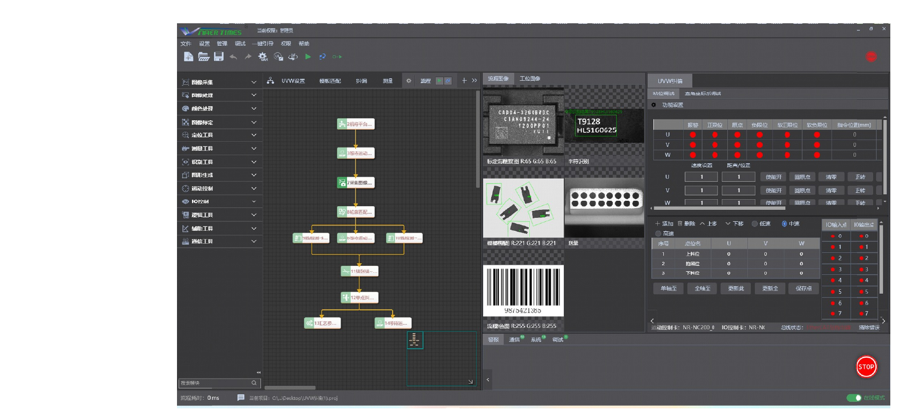This screenshot has height=418, width=900.
Task: Open settings via the gear toolbar icon
Action: click(x=263, y=56)
